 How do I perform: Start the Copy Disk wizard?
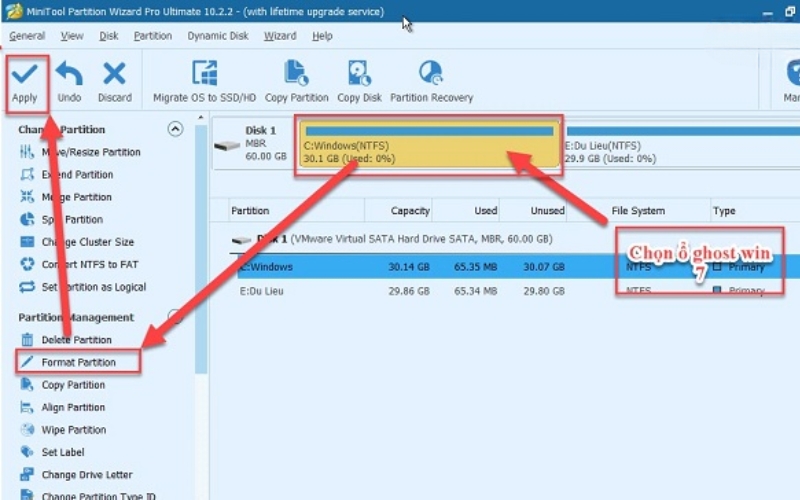click(359, 80)
